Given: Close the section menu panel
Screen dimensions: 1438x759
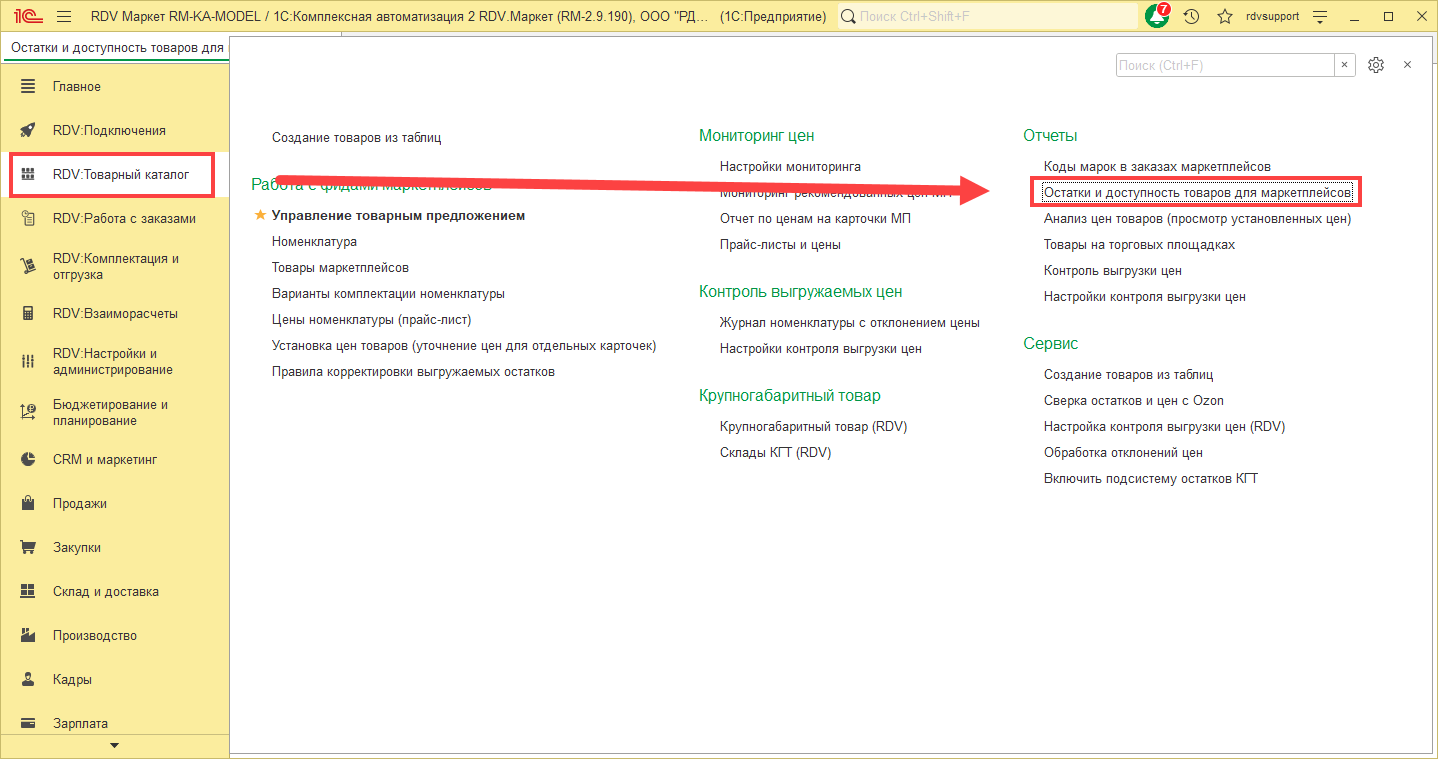Looking at the screenshot, I should [1407, 65].
